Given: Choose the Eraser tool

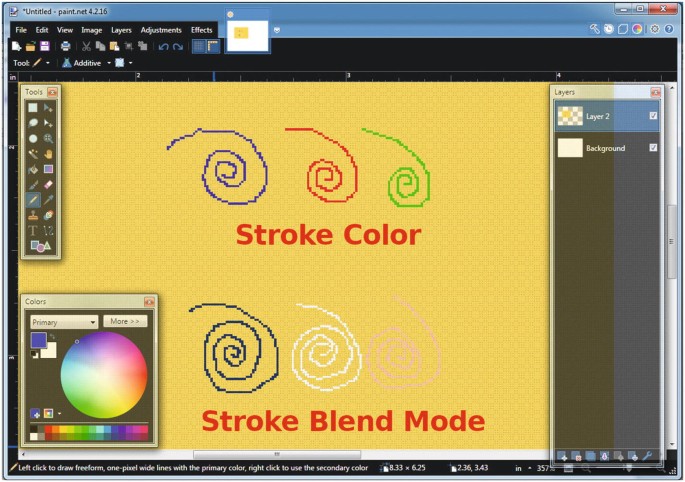Looking at the screenshot, I should click(x=48, y=185).
